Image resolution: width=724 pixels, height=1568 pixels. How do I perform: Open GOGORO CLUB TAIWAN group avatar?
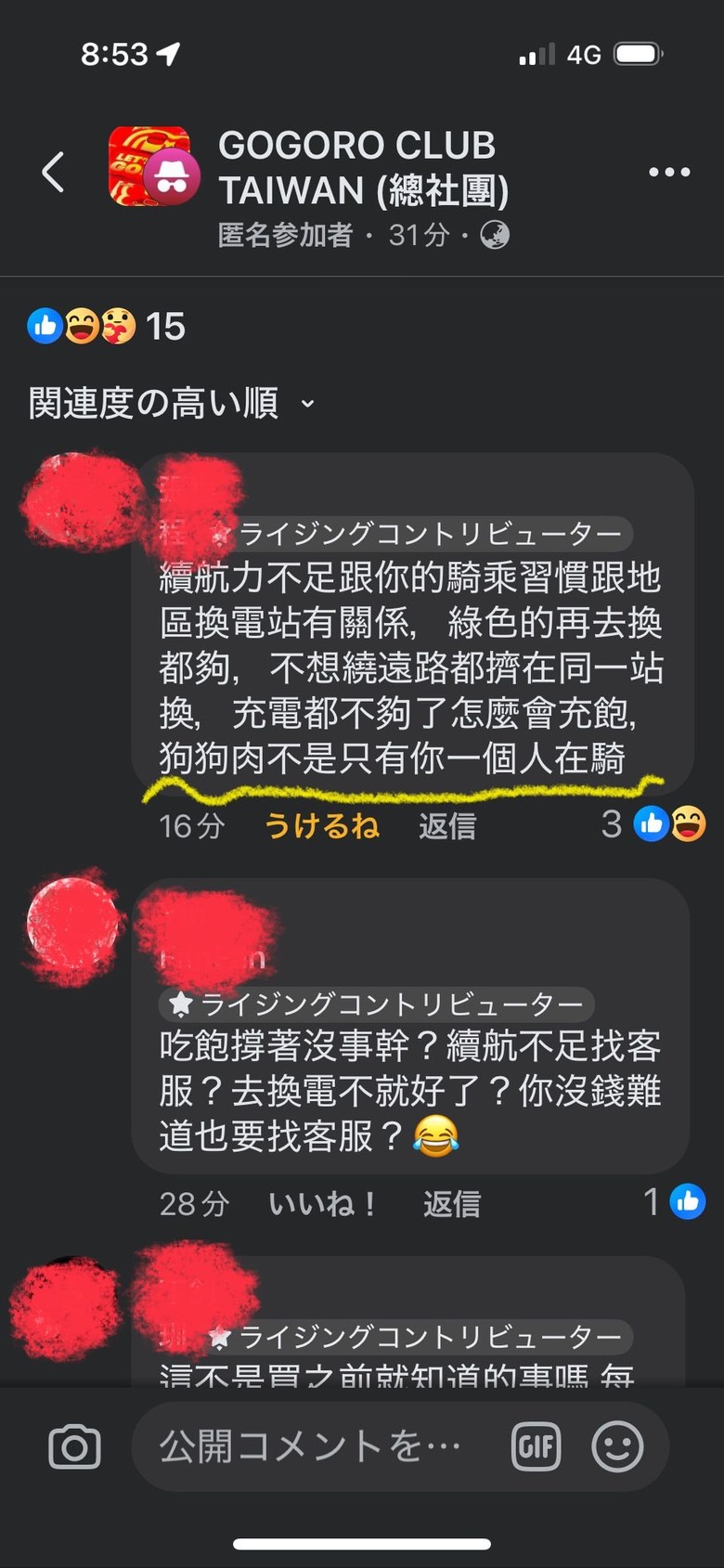pyautogui.click(x=154, y=167)
